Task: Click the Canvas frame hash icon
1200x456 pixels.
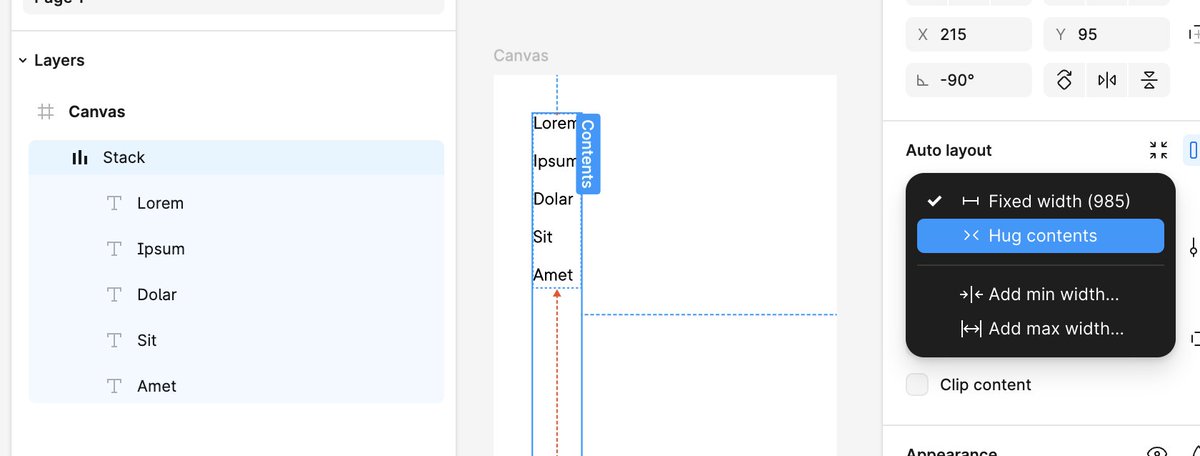Action: tap(45, 112)
